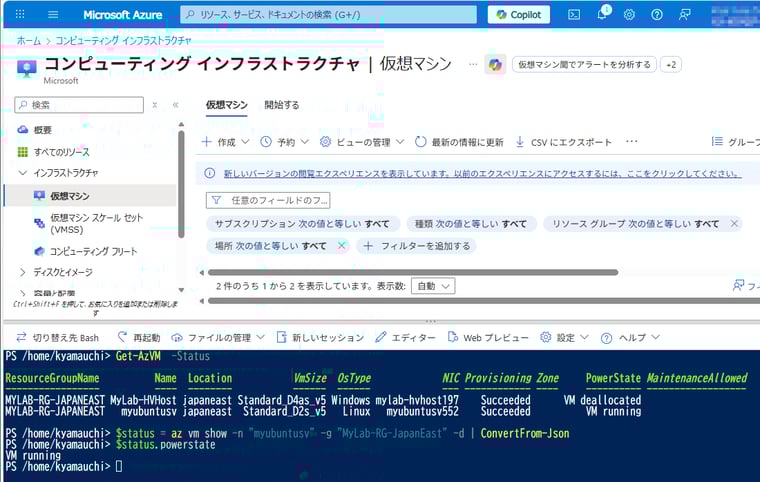The width and height of the screenshot is (760, 482).
Task: Click the myubuntusv name in terminal output
Action: [149, 412]
